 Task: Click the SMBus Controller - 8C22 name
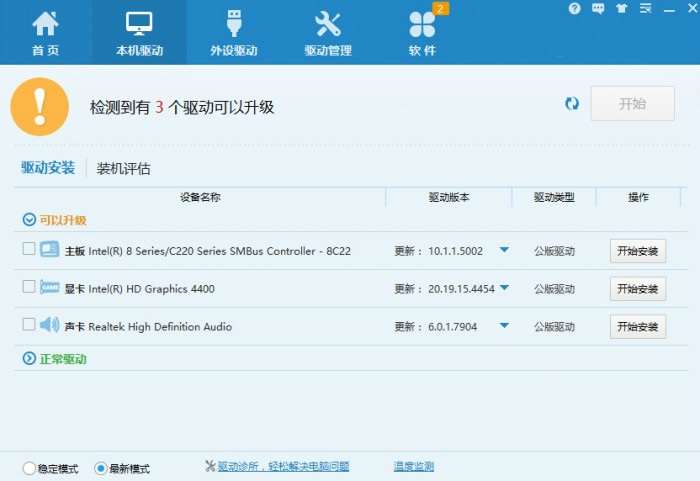[x=219, y=251]
